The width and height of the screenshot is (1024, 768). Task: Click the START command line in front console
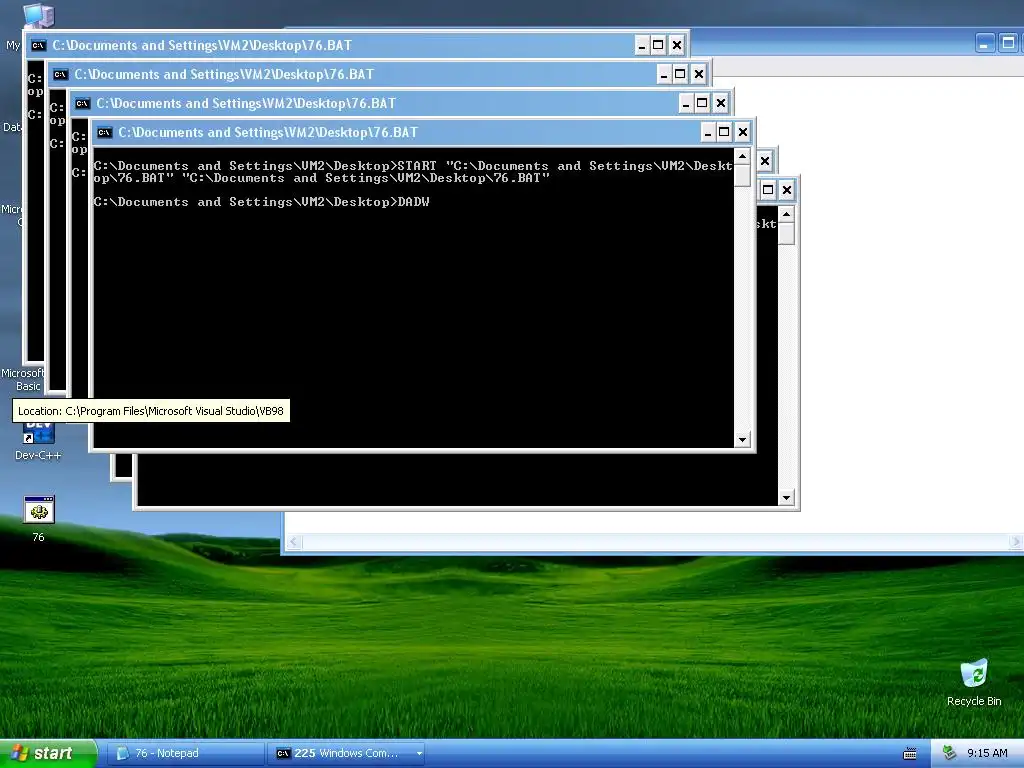coord(413,172)
